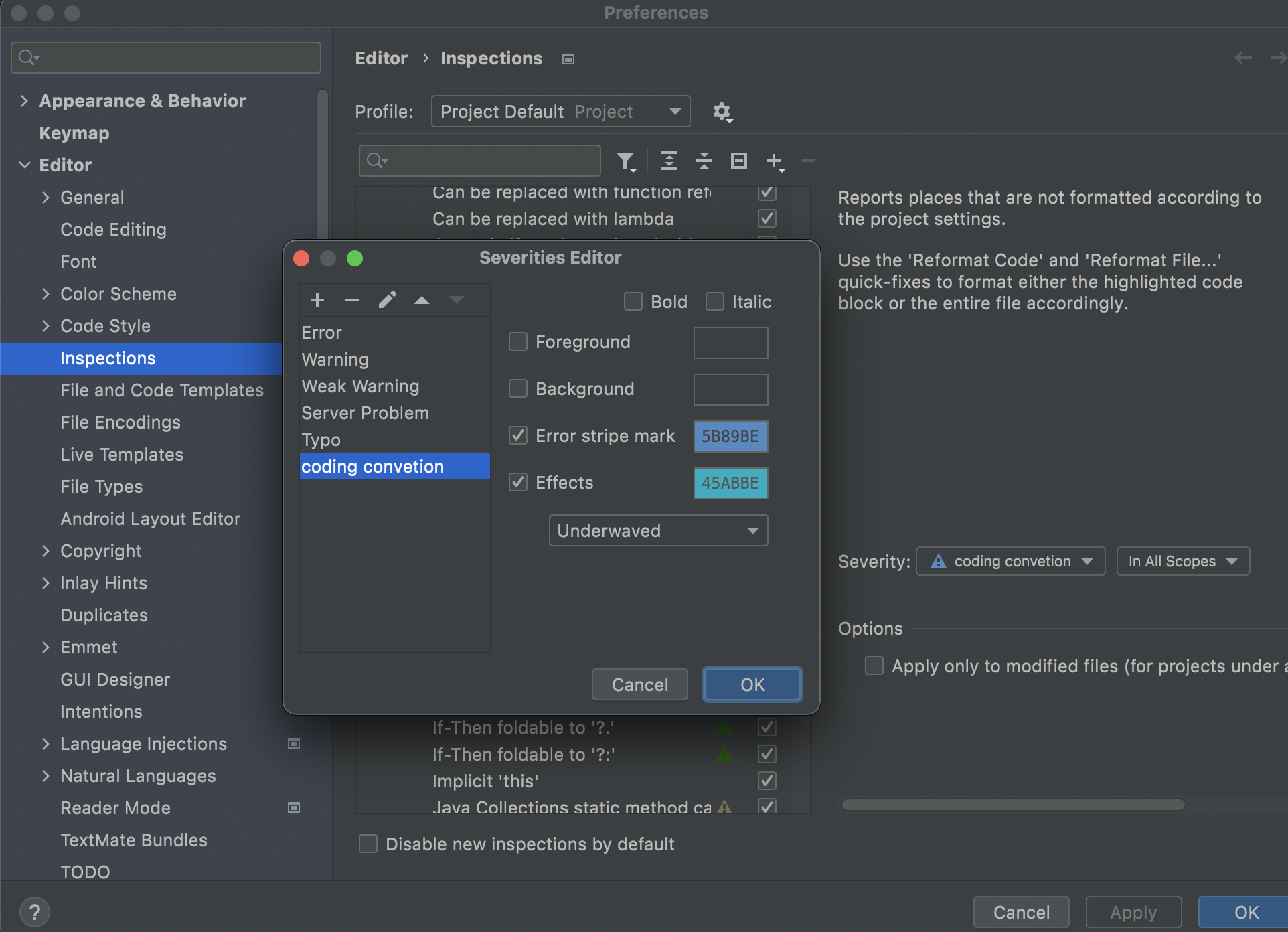
Task: Move severity up with arrow icon
Action: 422,300
